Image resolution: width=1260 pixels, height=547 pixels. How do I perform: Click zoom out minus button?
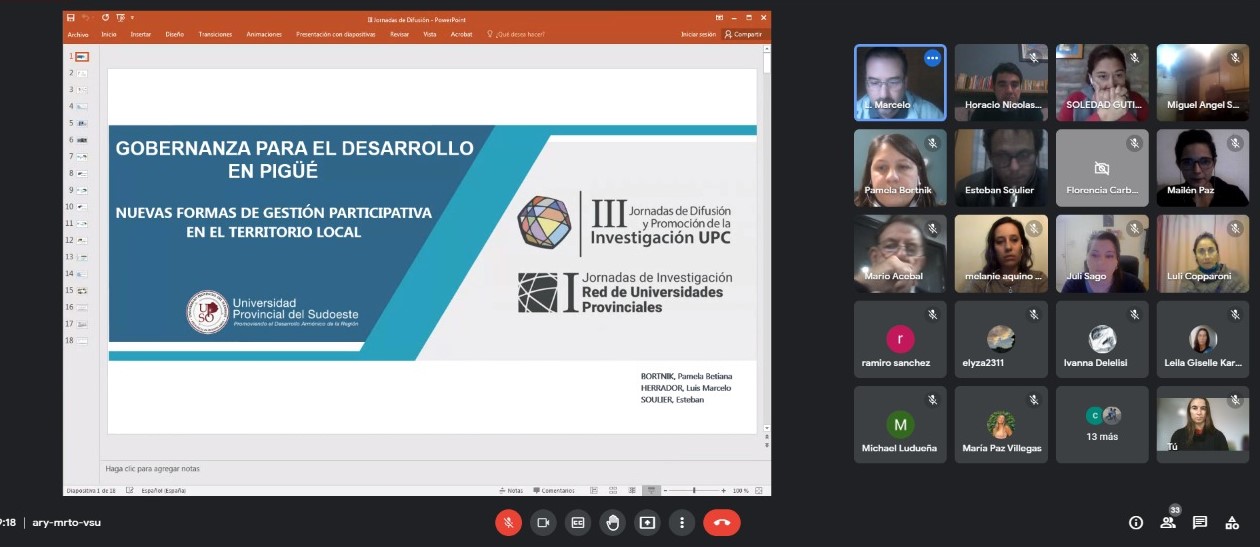(x=666, y=491)
